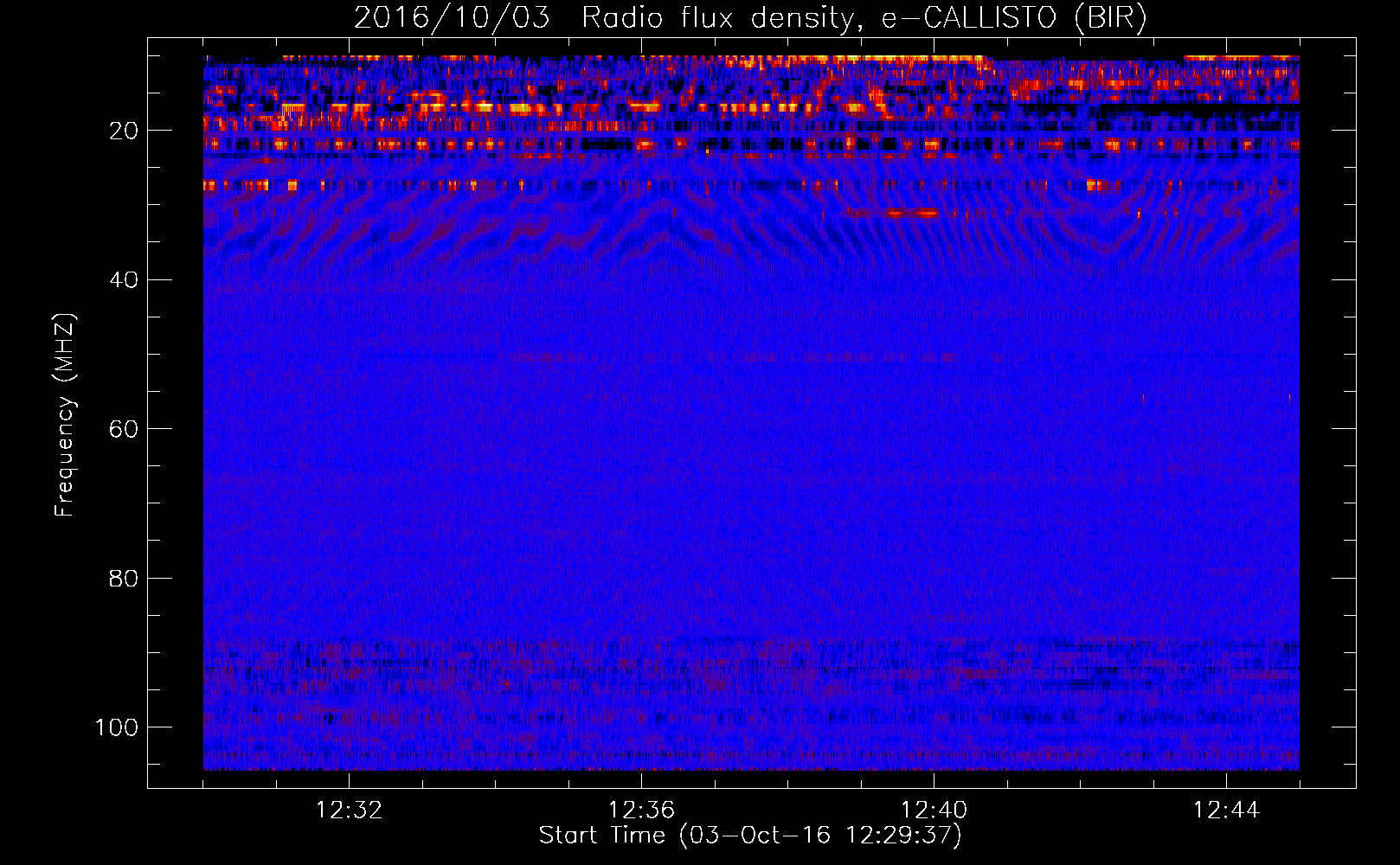Screen dimensions: 1400x865
Task: Click the 12:32 time tick label
Action: click(349, 811)
